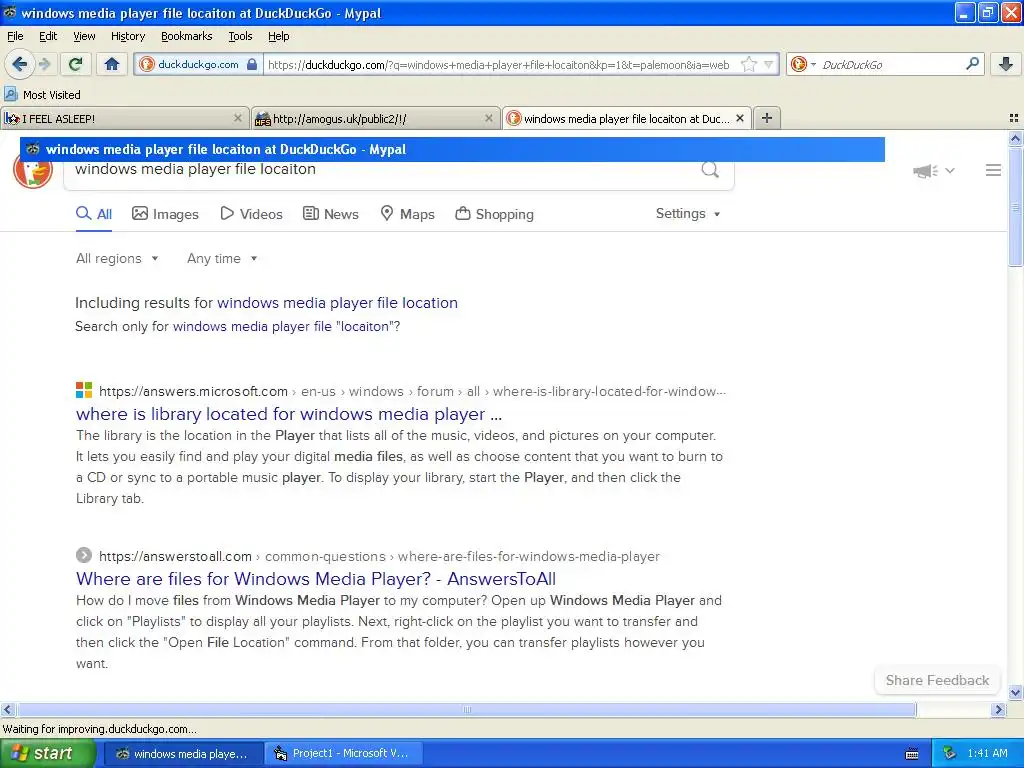Click the Microsoft favicon beside the first result
1024x768 pixels.
coord(84,391)
